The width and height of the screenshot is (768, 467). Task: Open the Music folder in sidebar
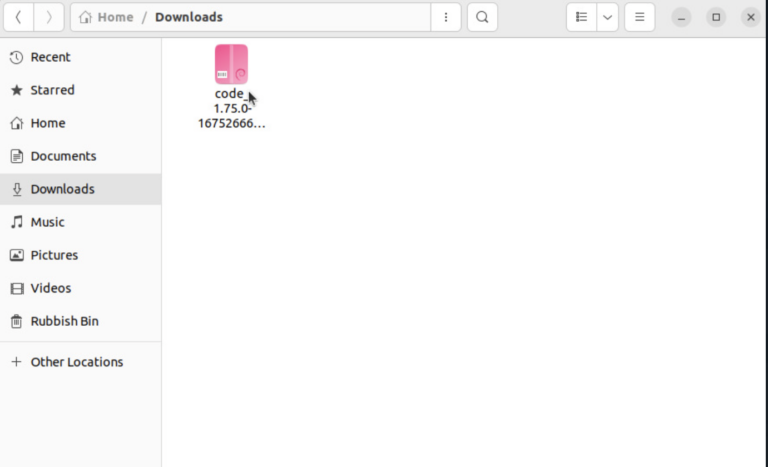(x=47, y=222)
